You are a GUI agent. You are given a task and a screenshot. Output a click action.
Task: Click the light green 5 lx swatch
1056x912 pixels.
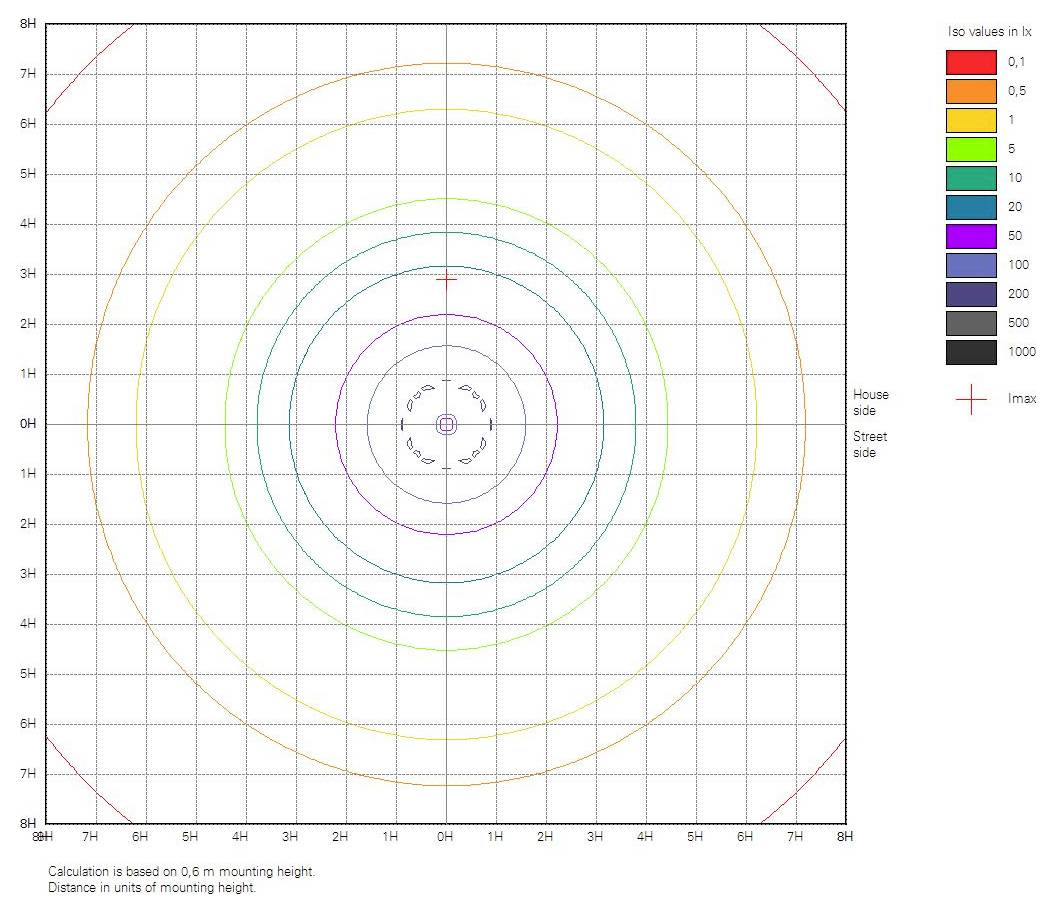(x=971, y=149)
